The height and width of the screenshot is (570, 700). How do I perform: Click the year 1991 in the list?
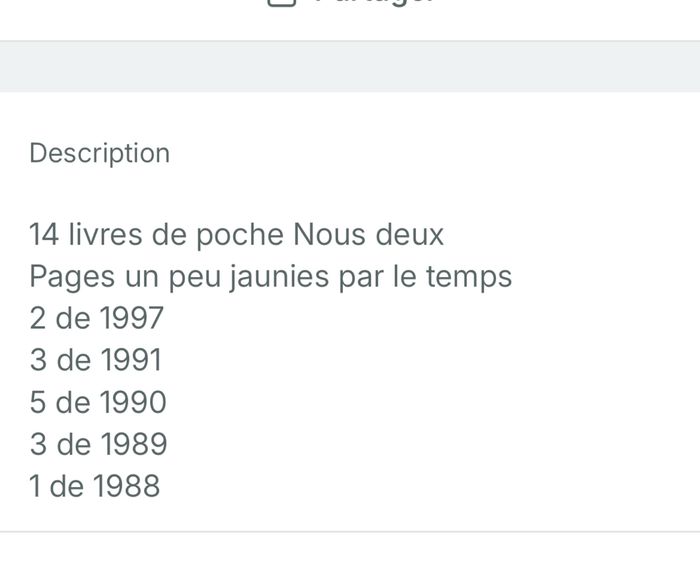click(131, 360)
